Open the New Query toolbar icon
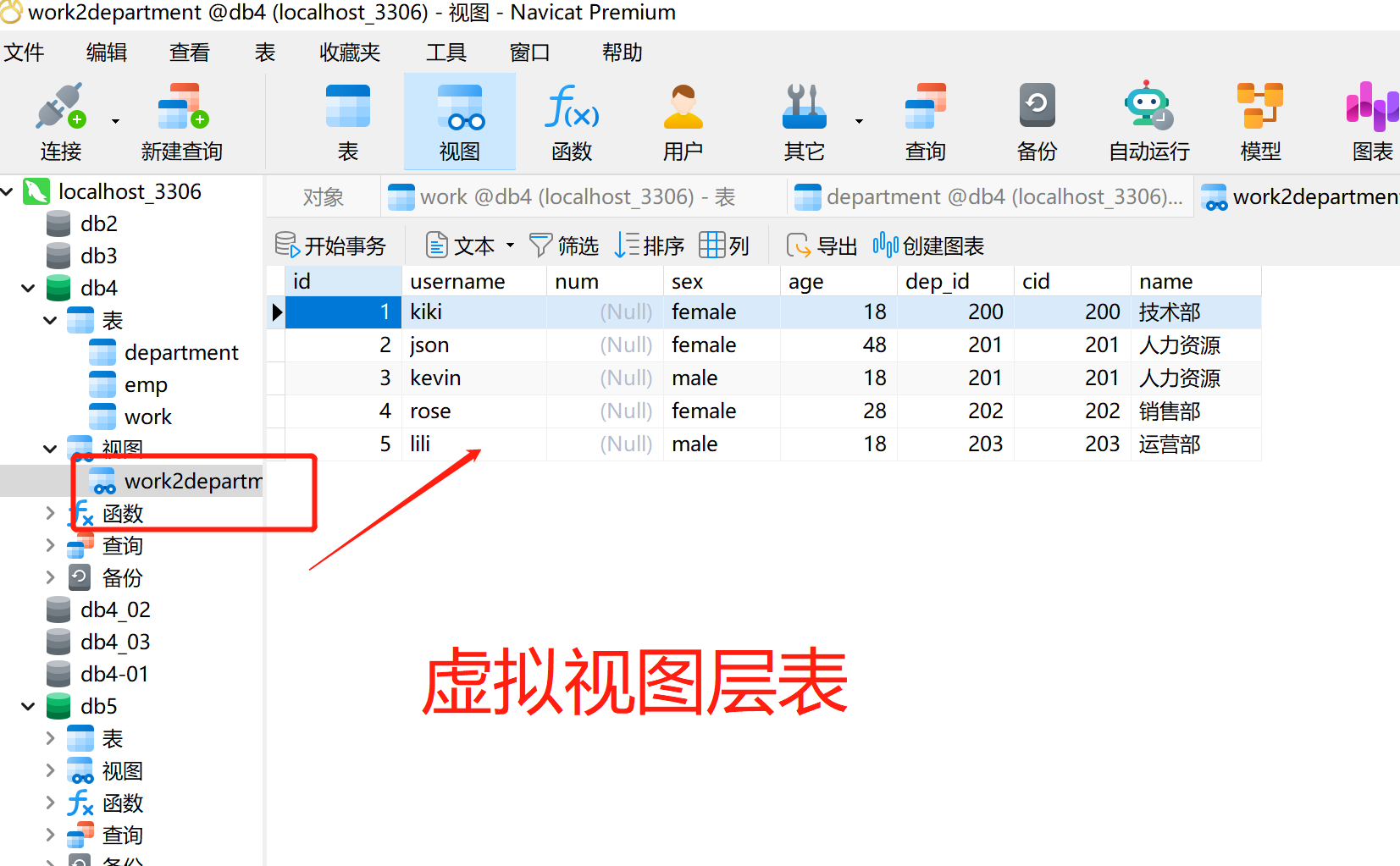Viewport: 1400px width, 866px height. (182, 106)
